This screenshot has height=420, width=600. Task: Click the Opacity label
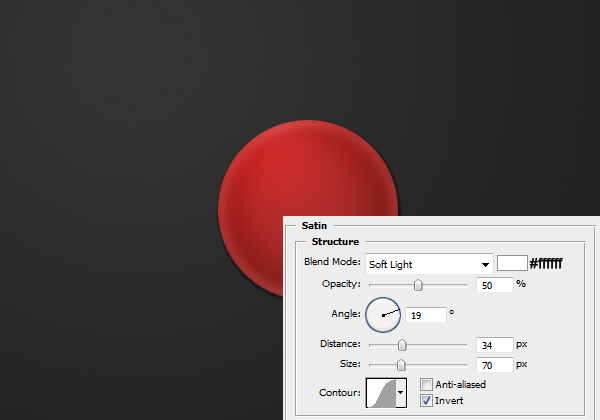coord(341,284)
